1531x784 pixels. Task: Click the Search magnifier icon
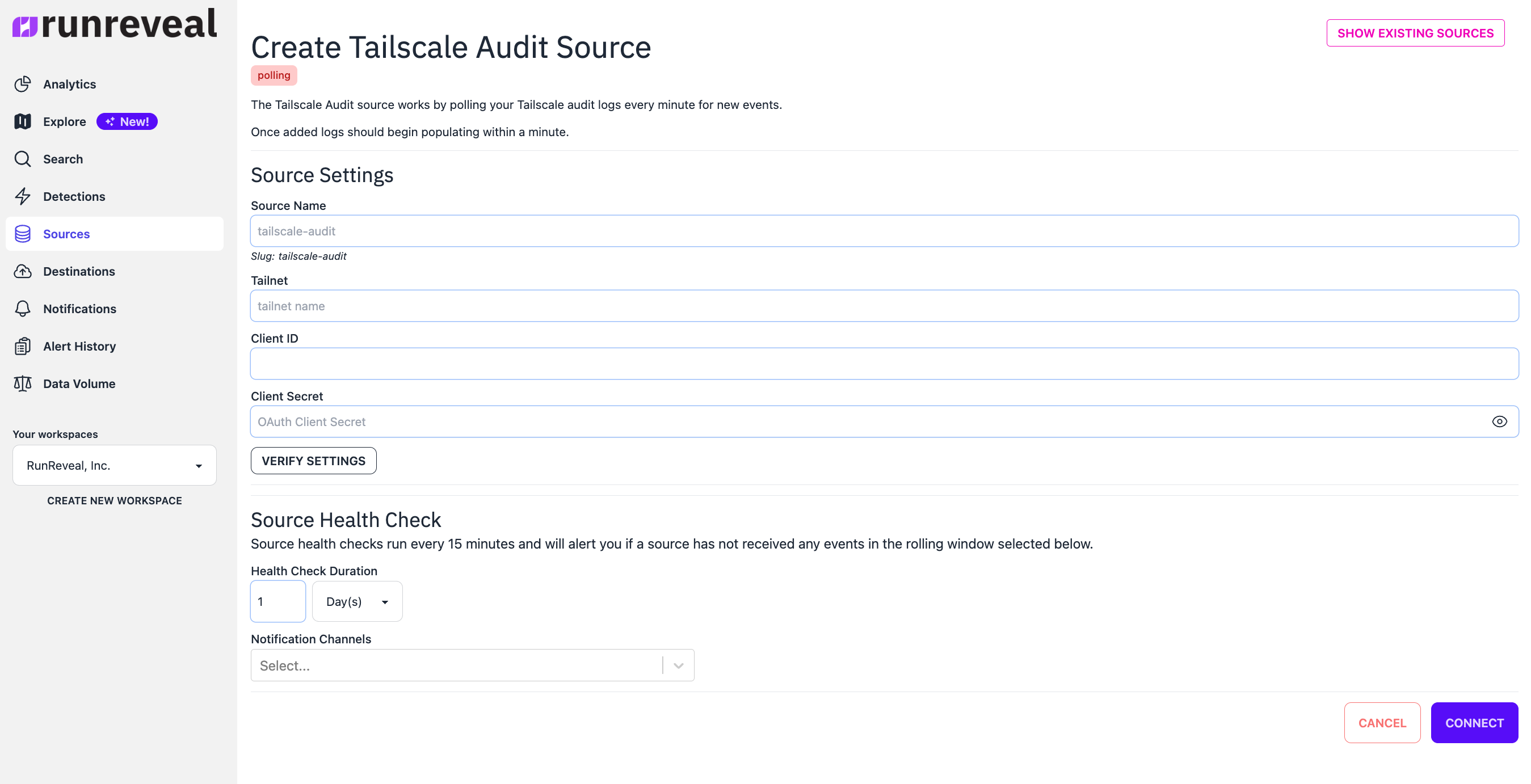click(x=23, y=159)
